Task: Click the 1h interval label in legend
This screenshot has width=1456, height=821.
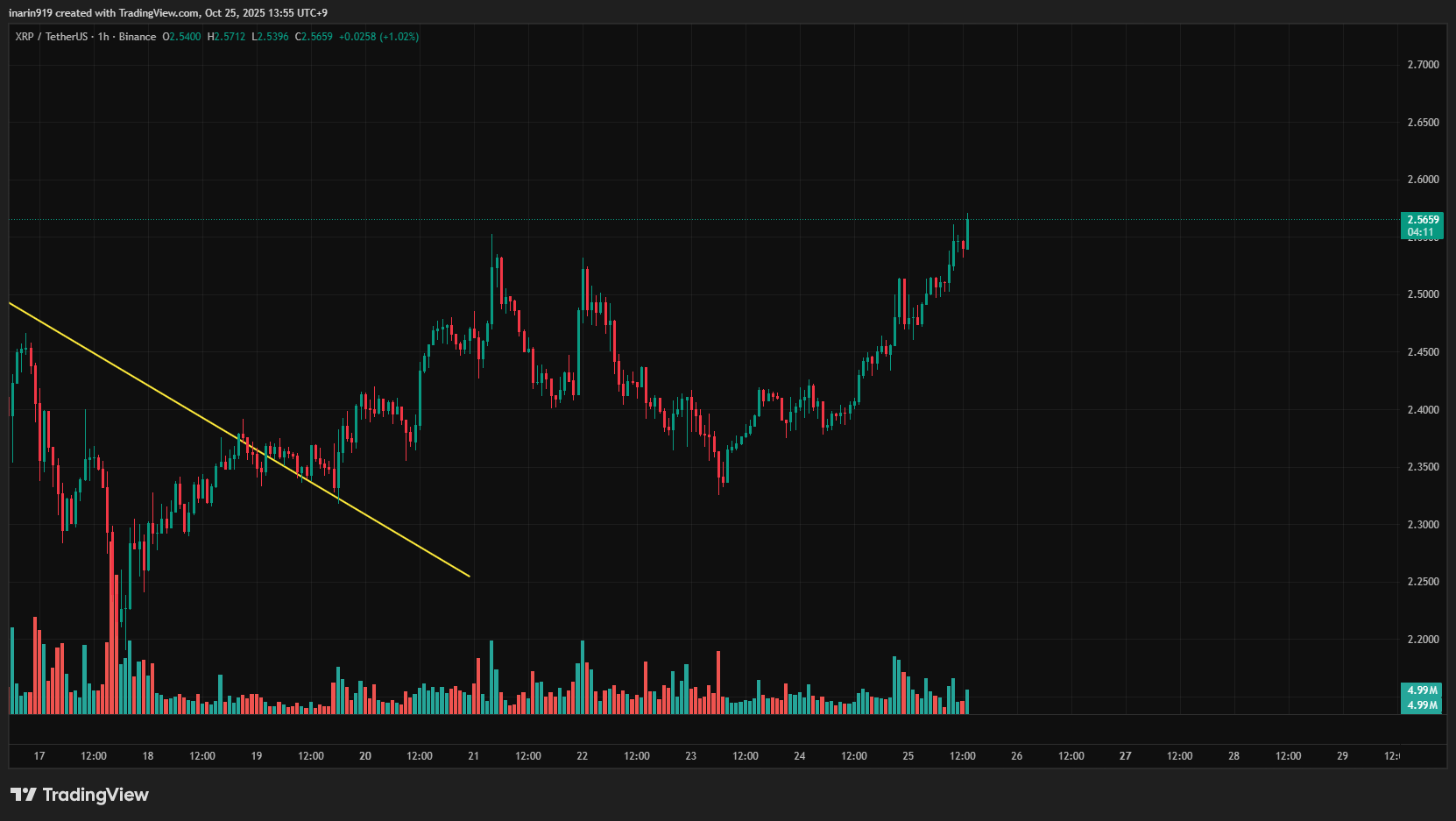Action: (x=103, y=37)
